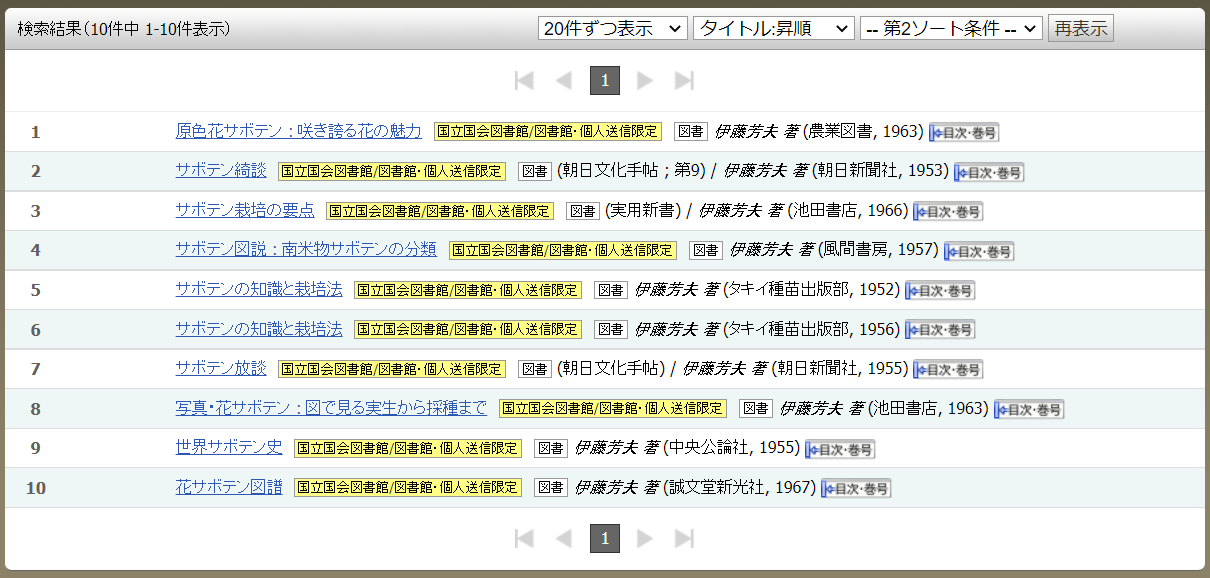Open the 第2ソート条件 dropdown
Image resolution: width=1210 pixels, height=578 pixels.
(950, 29)
